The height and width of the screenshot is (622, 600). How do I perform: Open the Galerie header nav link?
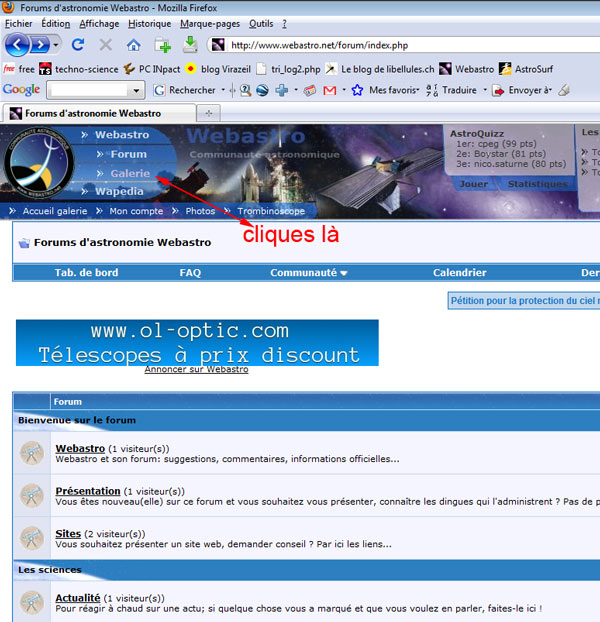130,173
